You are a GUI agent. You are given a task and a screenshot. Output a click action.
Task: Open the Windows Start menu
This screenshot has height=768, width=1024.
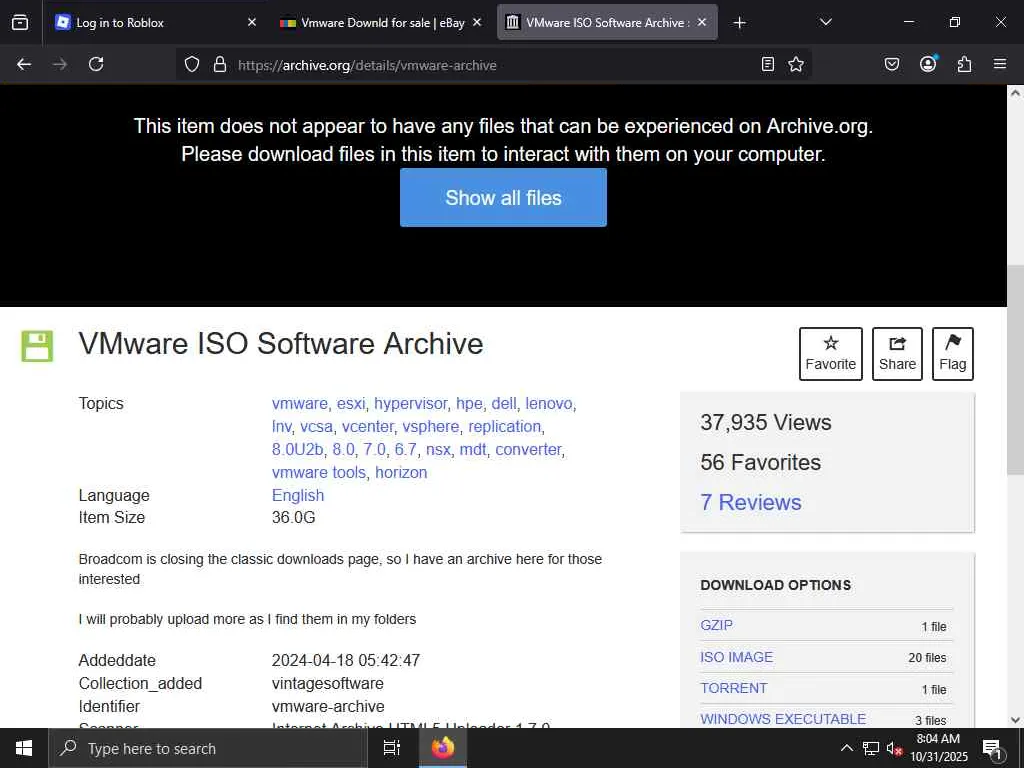[x=24, y=748]
